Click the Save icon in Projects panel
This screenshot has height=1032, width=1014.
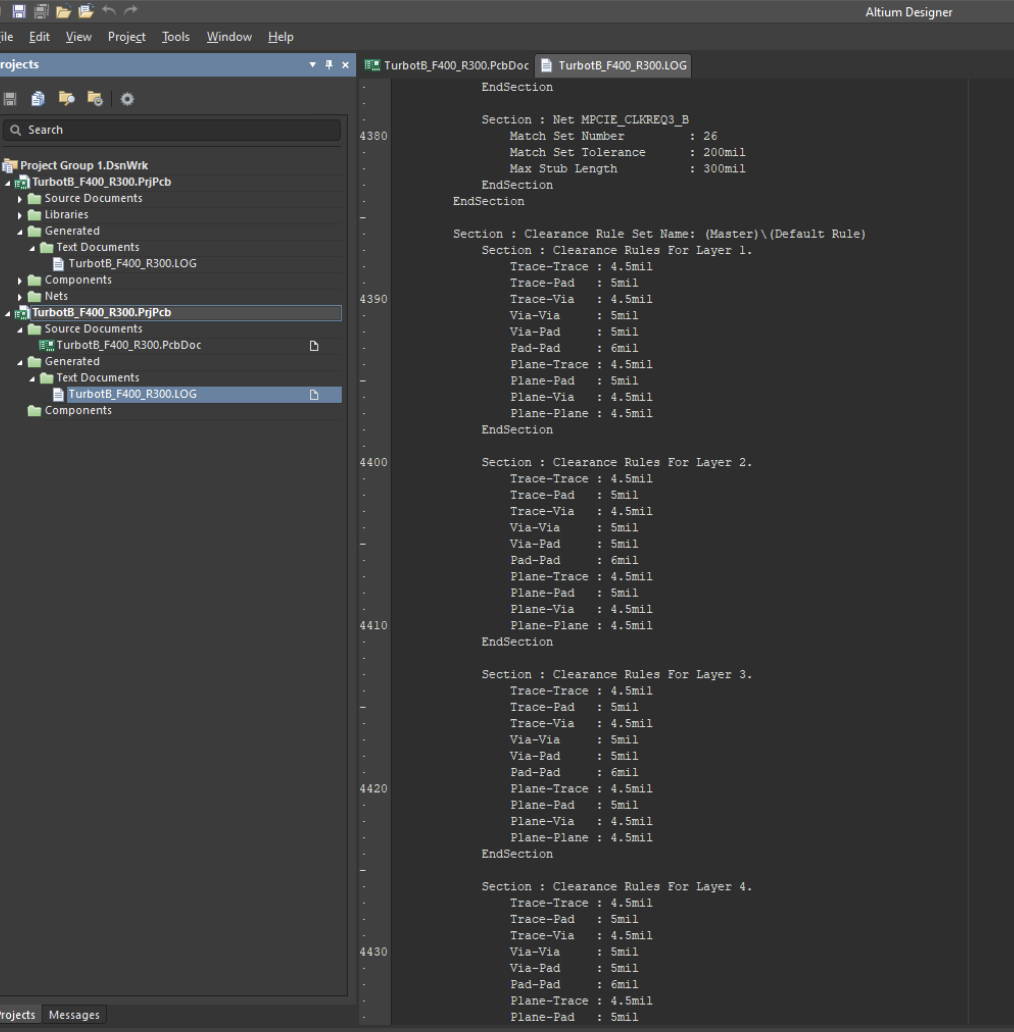point(10,98)
